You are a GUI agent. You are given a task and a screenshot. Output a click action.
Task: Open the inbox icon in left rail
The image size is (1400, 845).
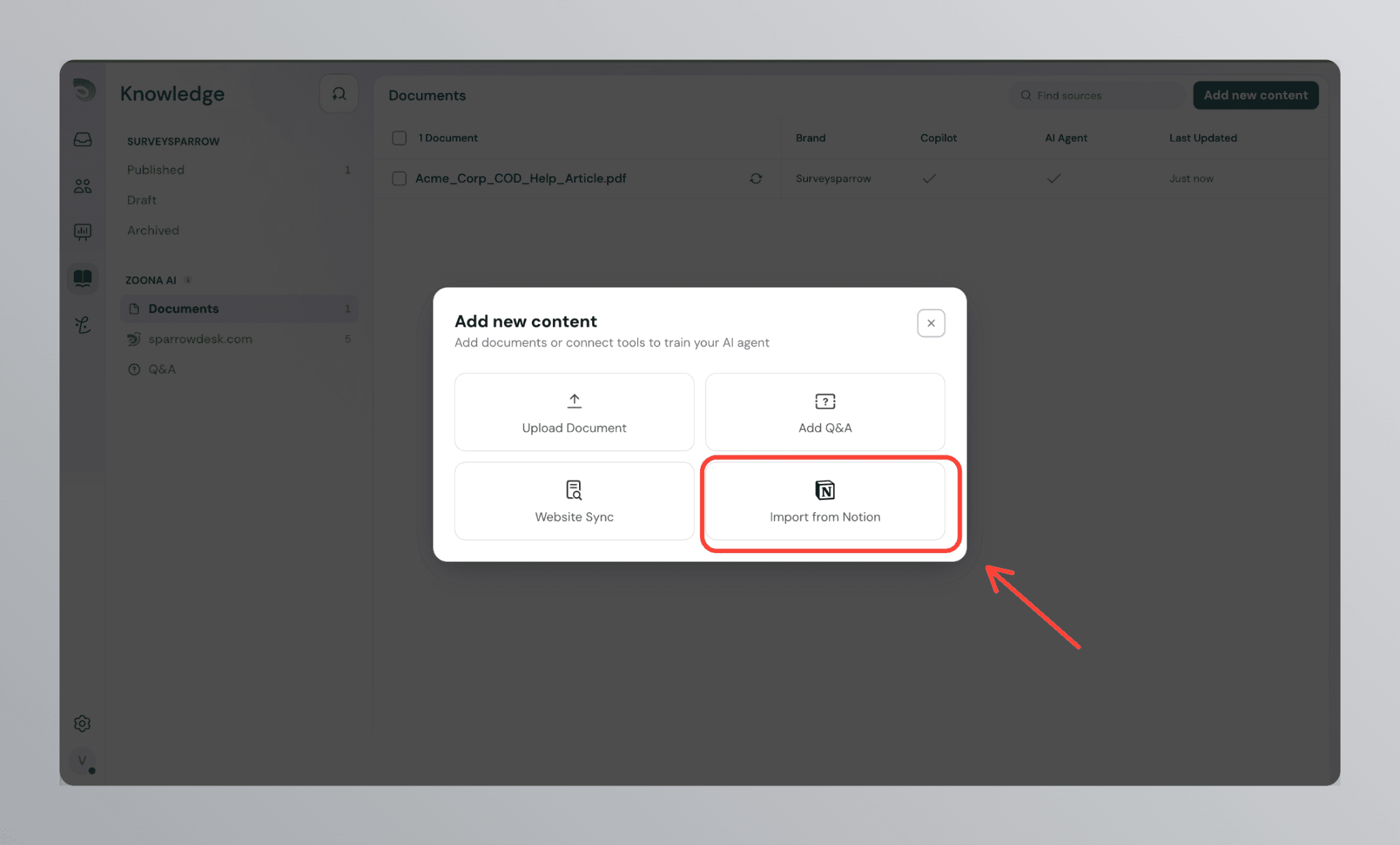pos(83,139)
